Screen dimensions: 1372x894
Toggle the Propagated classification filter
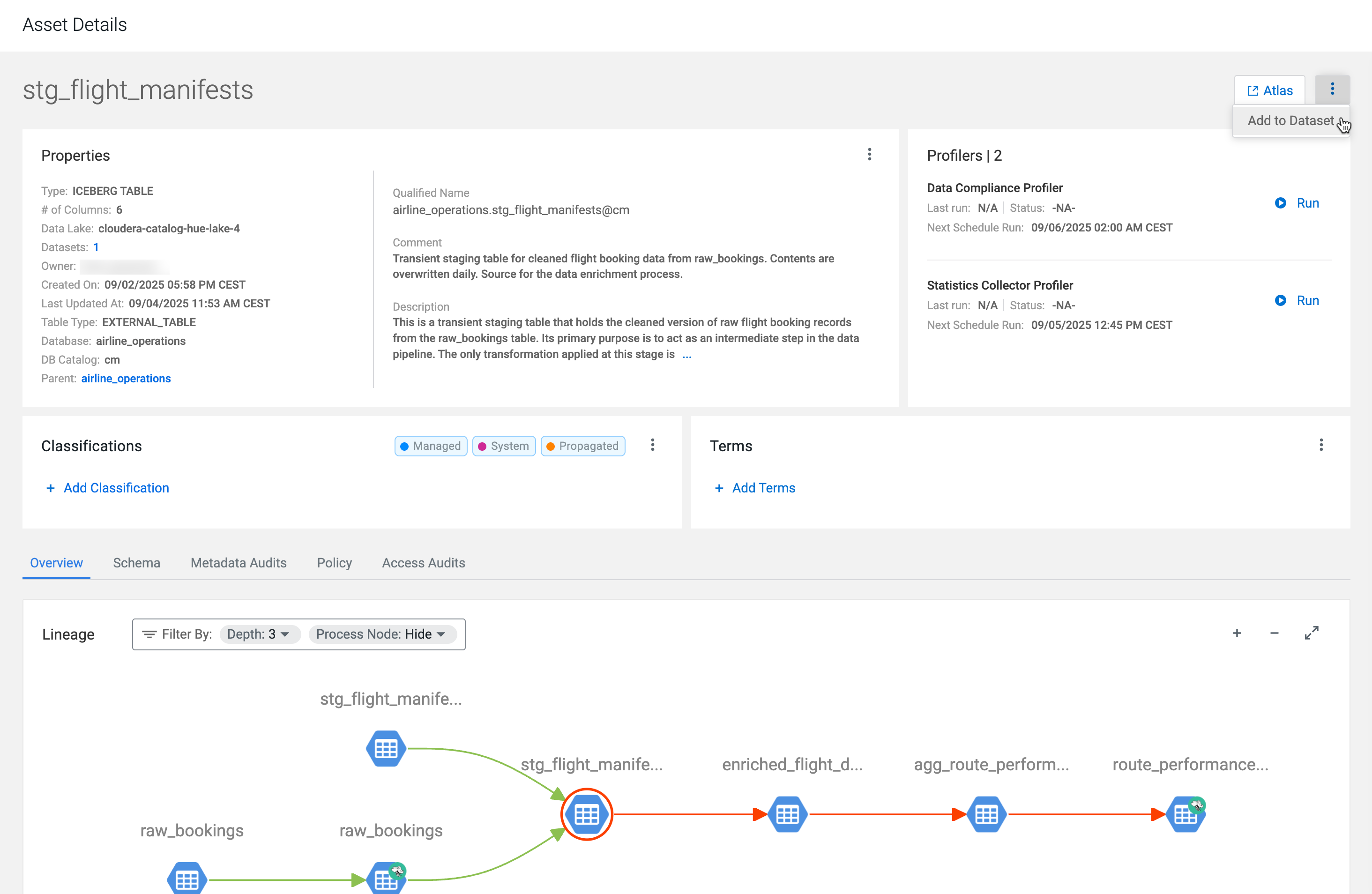[583, 446]
